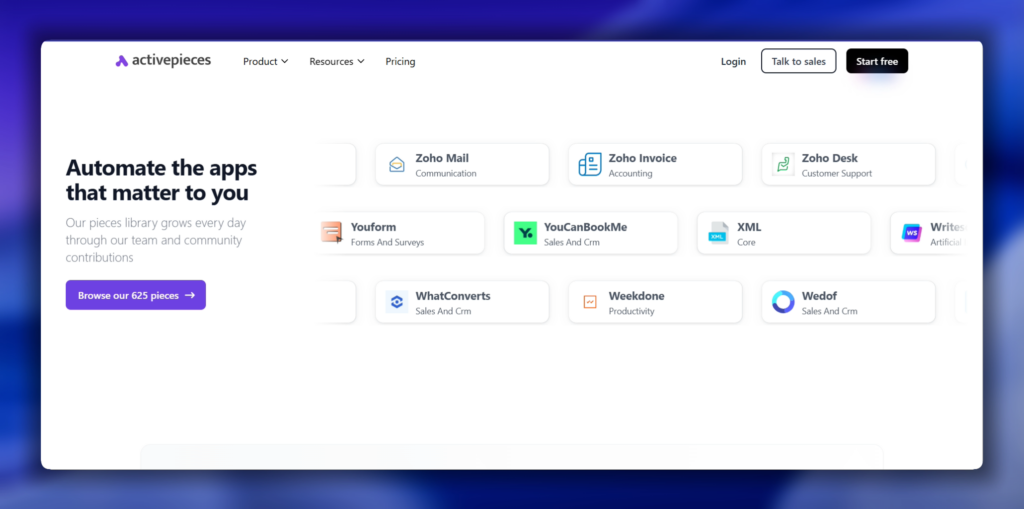Click the Weekdone icon

coord(590,302)
